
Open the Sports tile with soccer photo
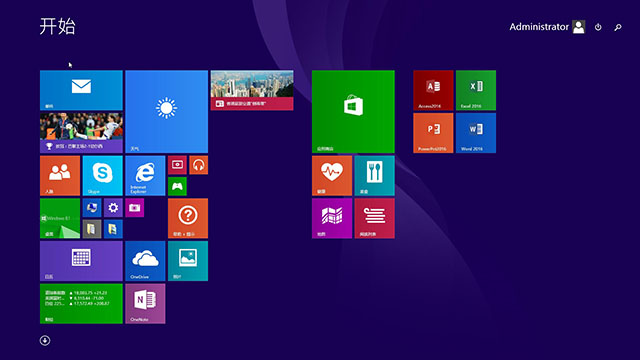pos(81,133)
